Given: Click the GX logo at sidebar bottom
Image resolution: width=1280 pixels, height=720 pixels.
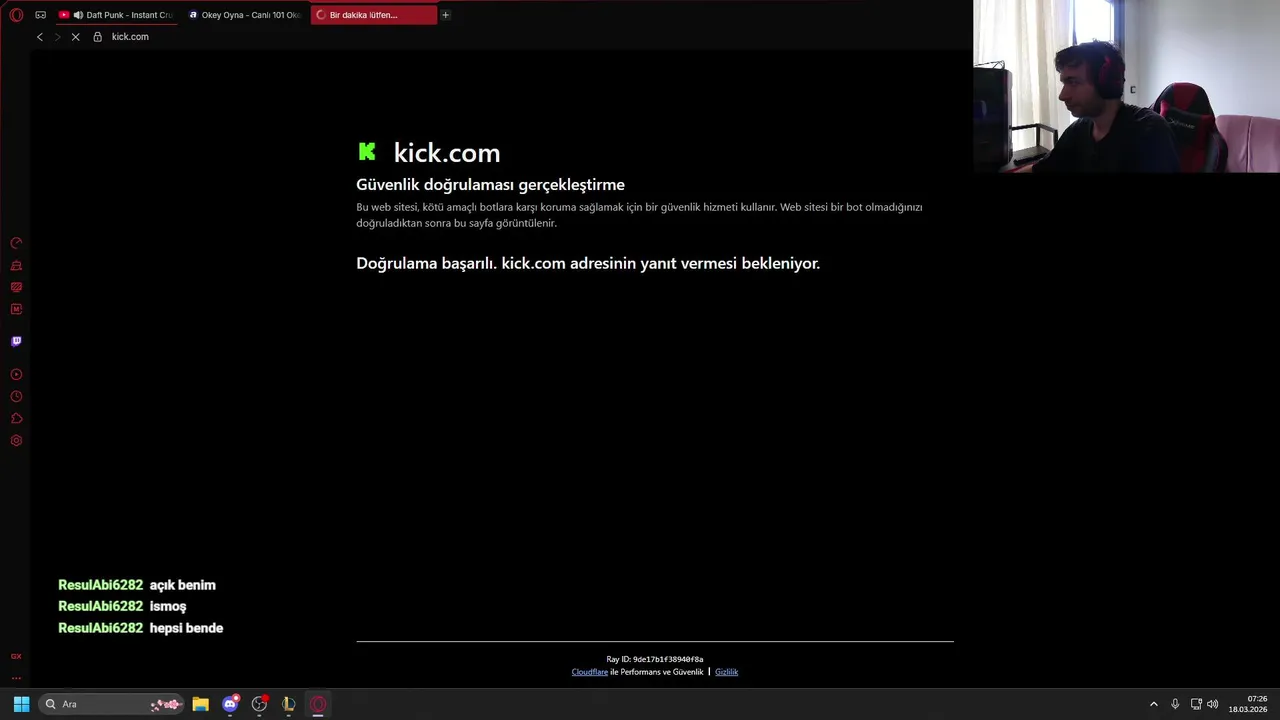Looking at the screenshot, I should pyautogui.click(x=16, y=656).
